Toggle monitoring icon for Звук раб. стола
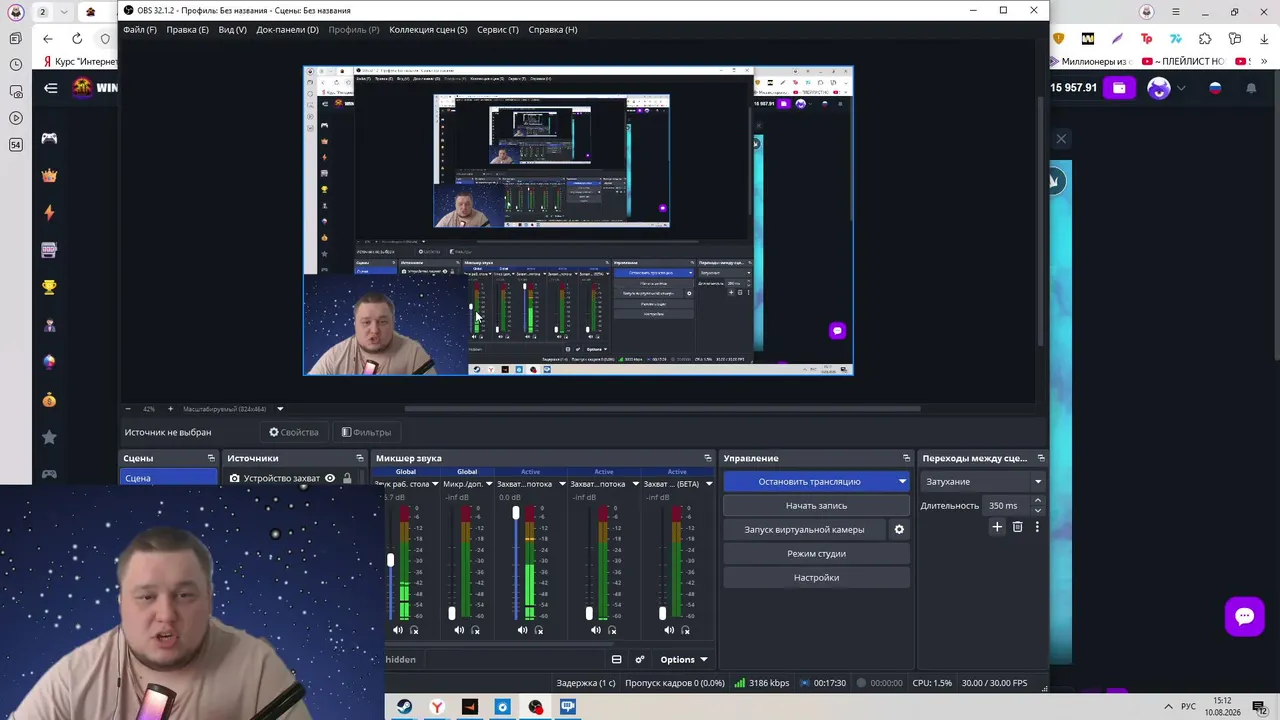 [x=415, y=630]
